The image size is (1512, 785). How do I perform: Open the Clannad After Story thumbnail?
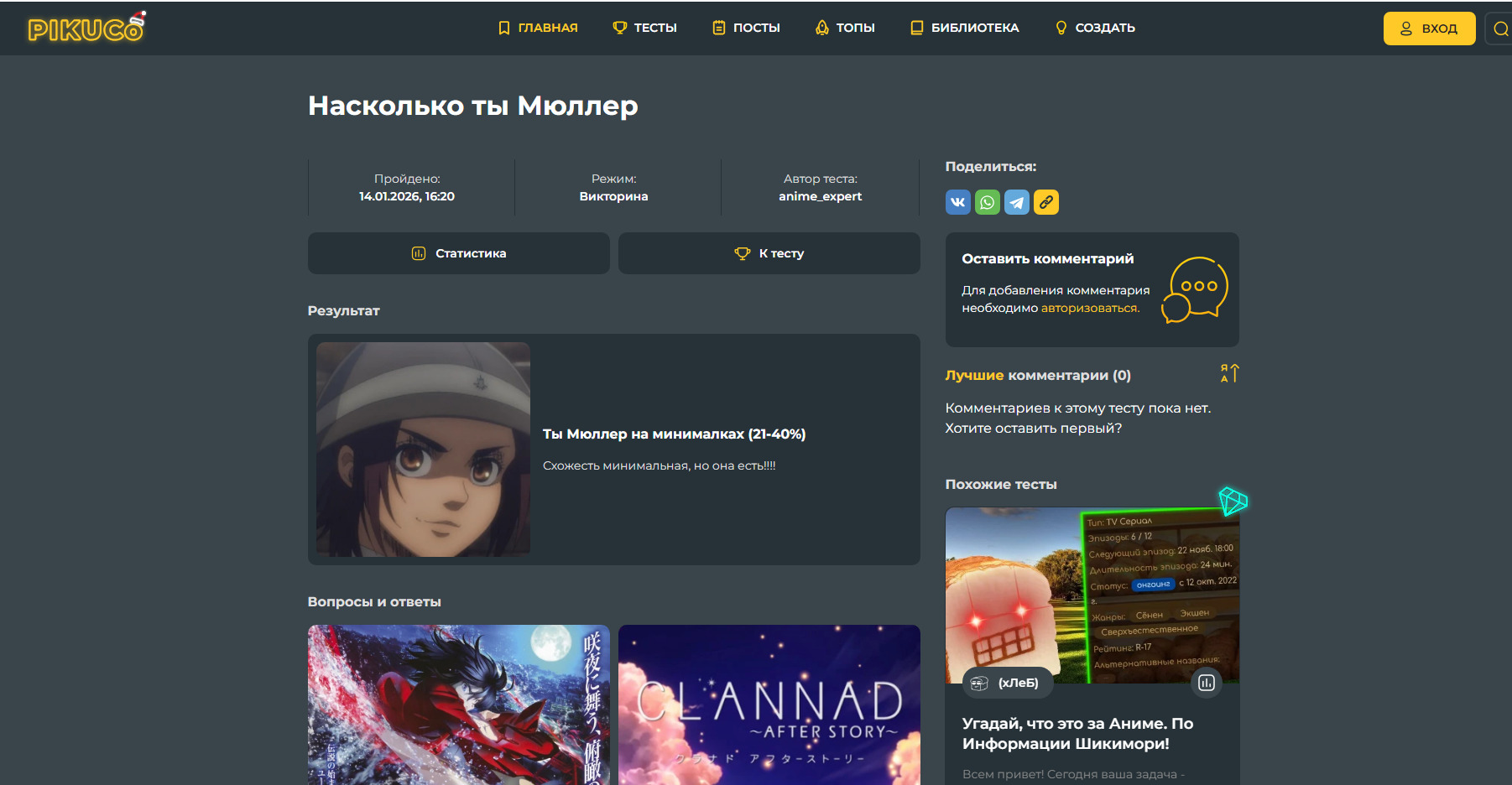coord(769,704)
